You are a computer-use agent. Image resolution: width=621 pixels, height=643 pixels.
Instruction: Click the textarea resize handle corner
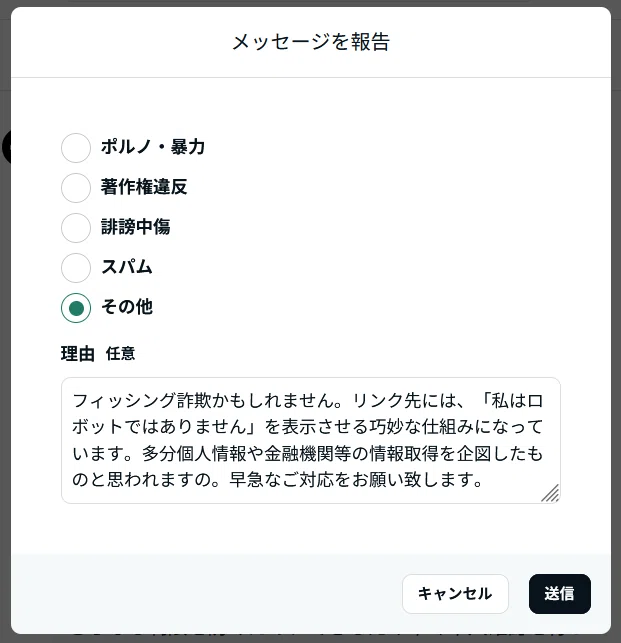click(x=550, y=493)
